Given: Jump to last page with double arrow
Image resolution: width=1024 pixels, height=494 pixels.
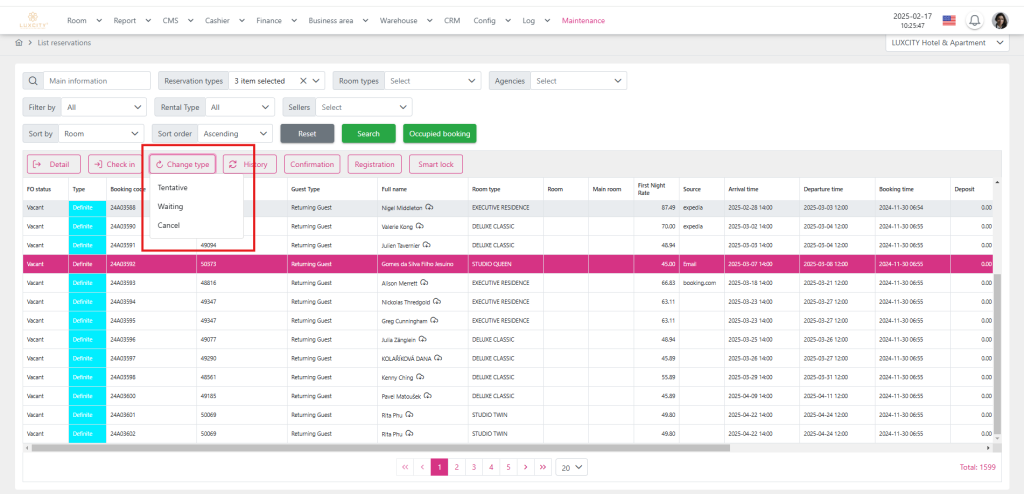Looking at the screenshot, I should pyautogui.click(x=542, y=467).
